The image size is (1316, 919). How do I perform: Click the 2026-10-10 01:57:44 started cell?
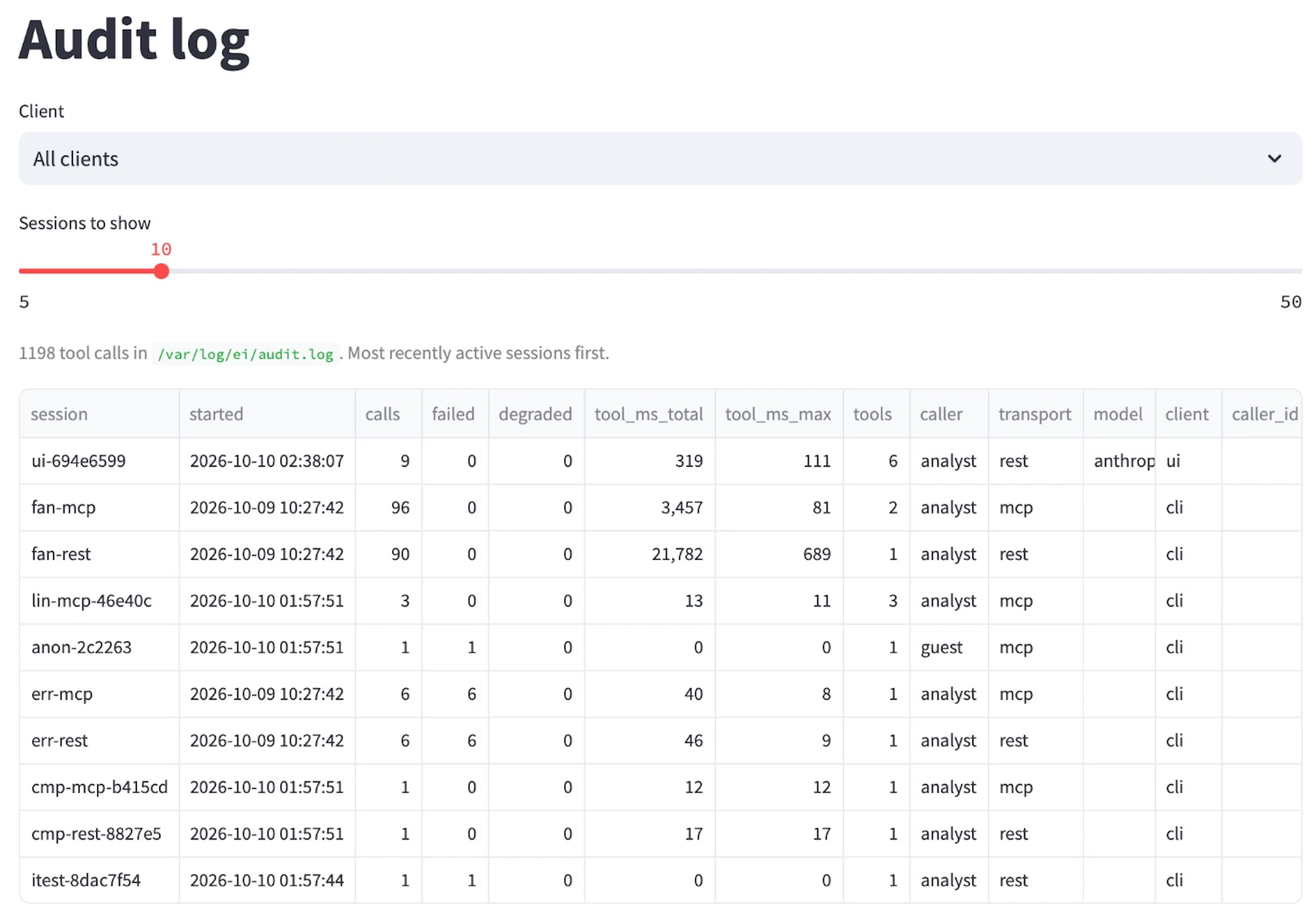[x=267, y=880]
